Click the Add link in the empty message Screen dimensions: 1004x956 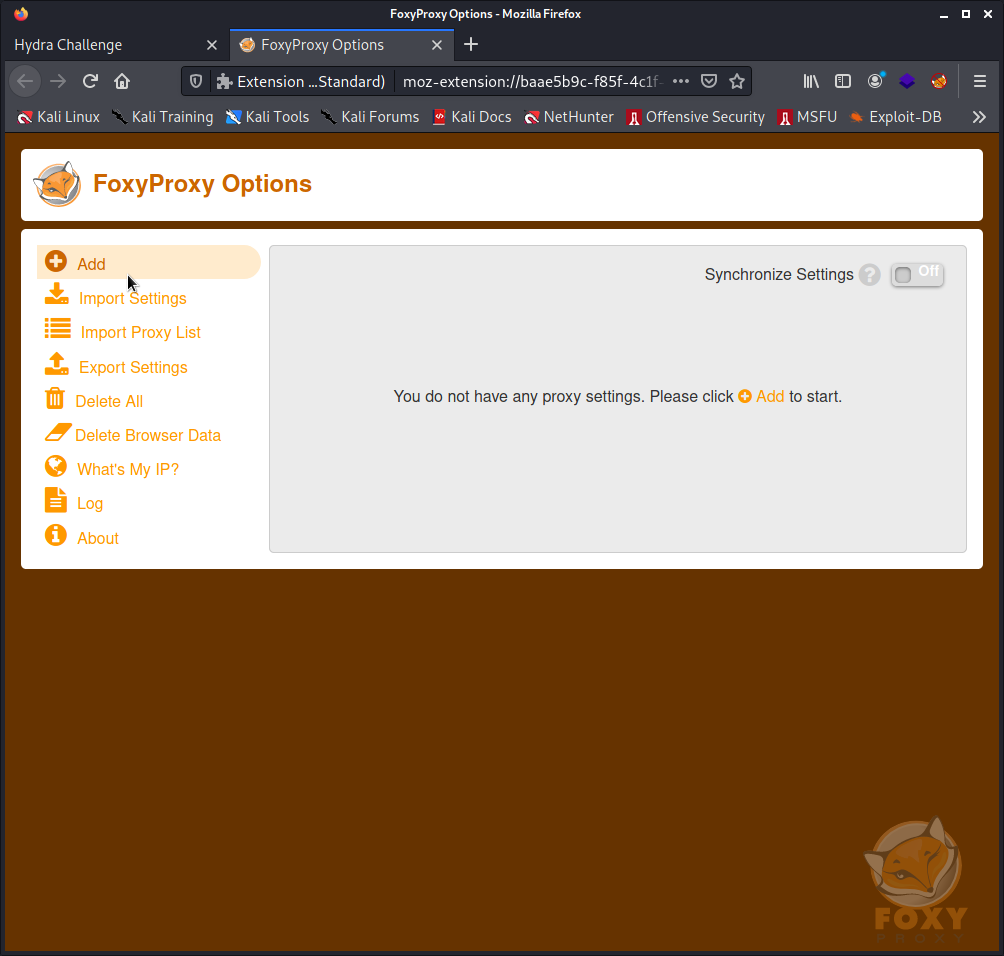pos(761,396)
